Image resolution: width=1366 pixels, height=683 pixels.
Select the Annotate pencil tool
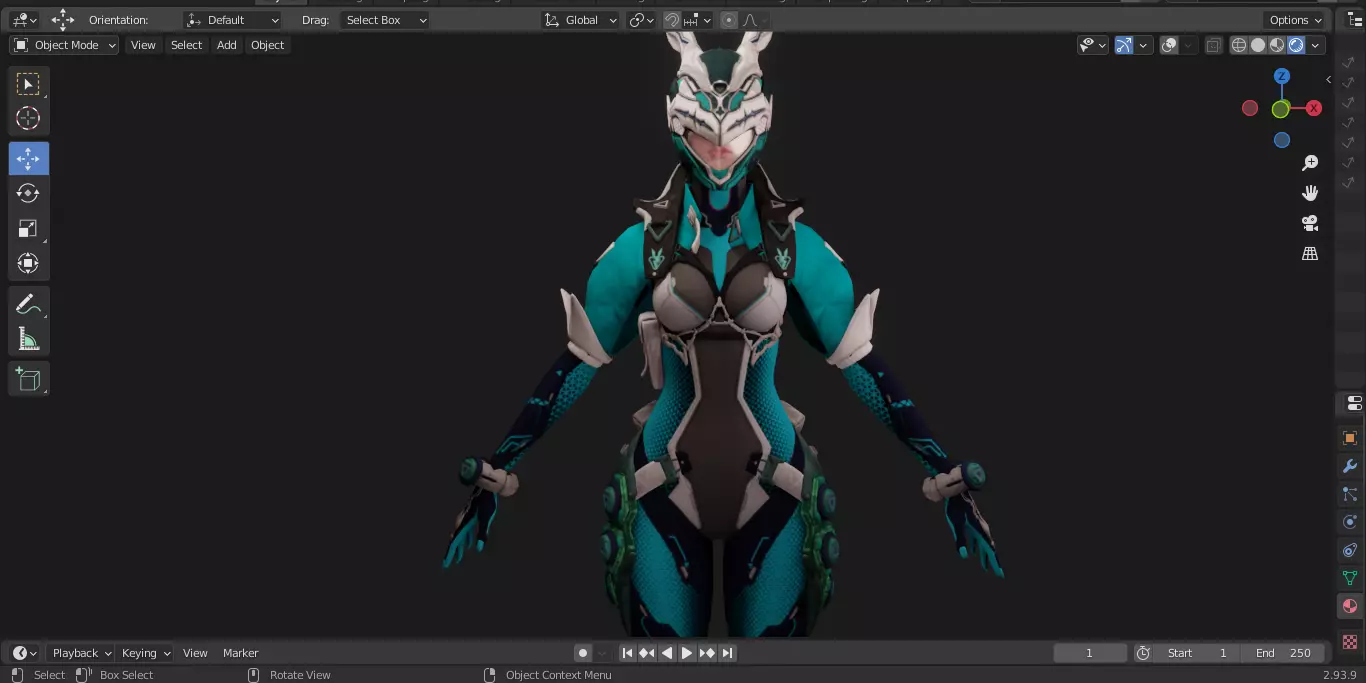pyautogui.click(x=28, y=304)
